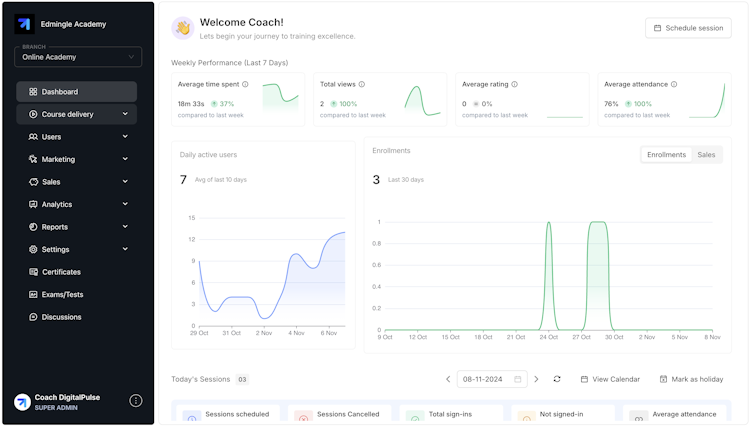This screenshot has width=750, height=428.
Task: Expand the Marketing submenu chevron
Action: (125, 159)
